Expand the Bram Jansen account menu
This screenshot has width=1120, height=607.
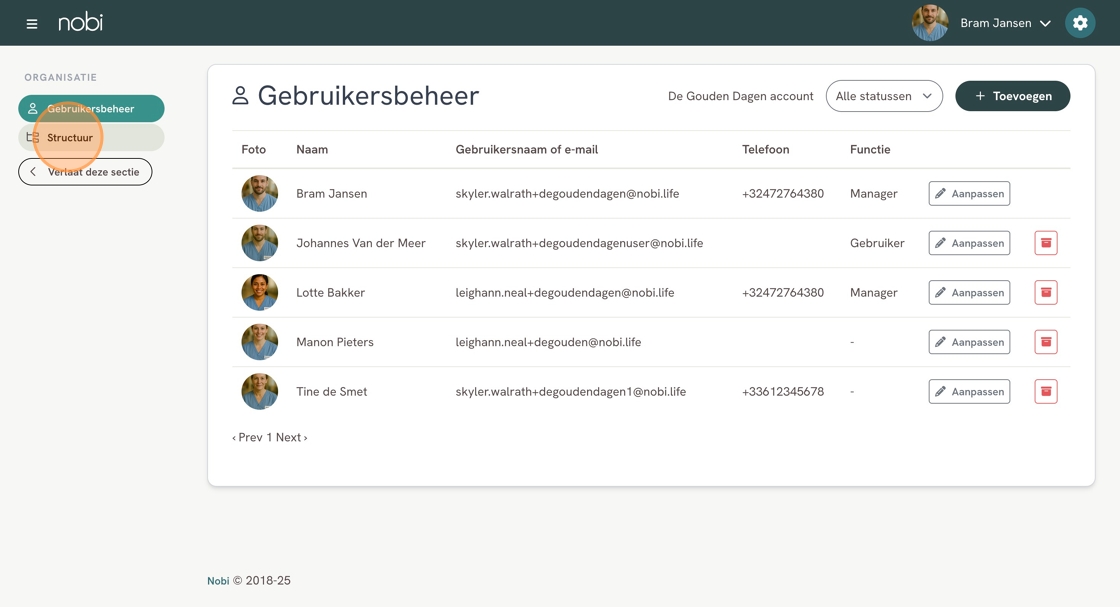(x=1006, y=24)
